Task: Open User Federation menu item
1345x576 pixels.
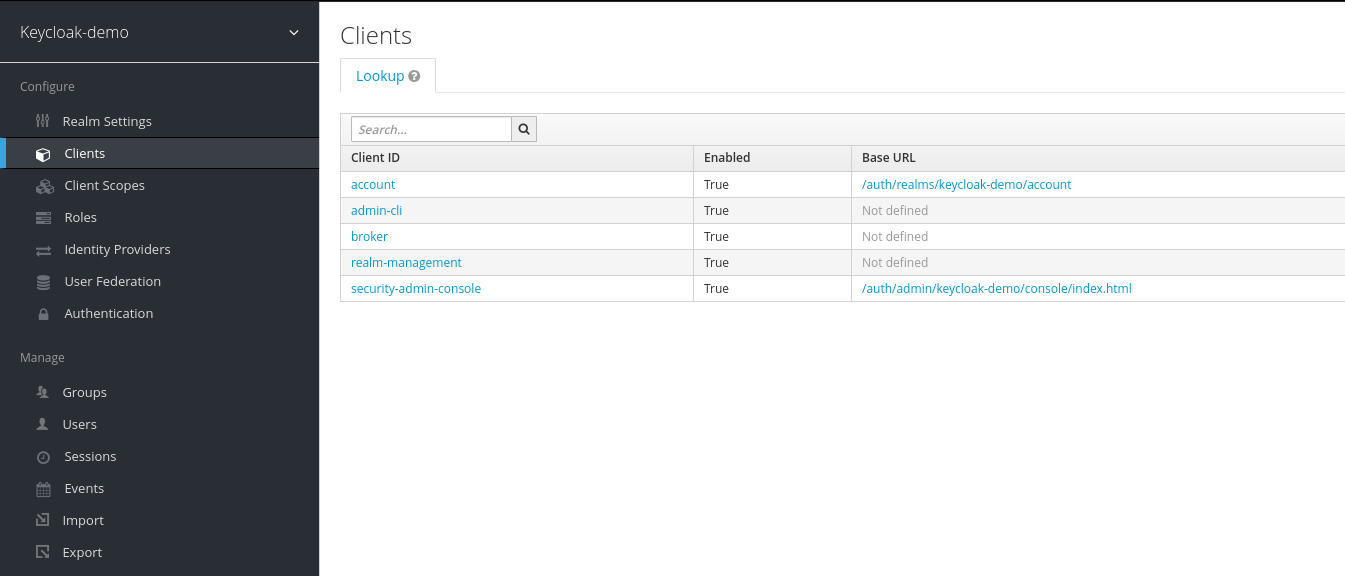Action: [x=112, y=281]
